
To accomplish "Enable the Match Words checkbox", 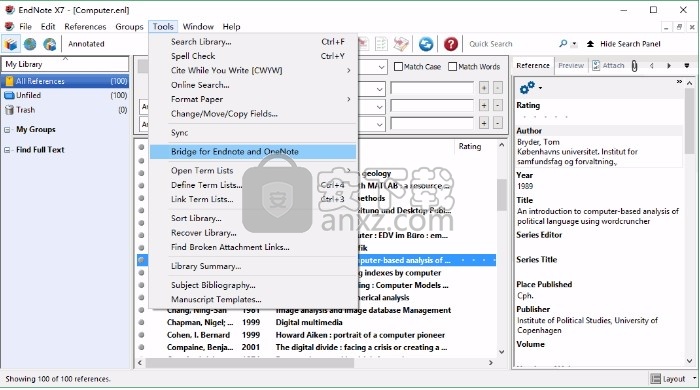I will [452, 66].
